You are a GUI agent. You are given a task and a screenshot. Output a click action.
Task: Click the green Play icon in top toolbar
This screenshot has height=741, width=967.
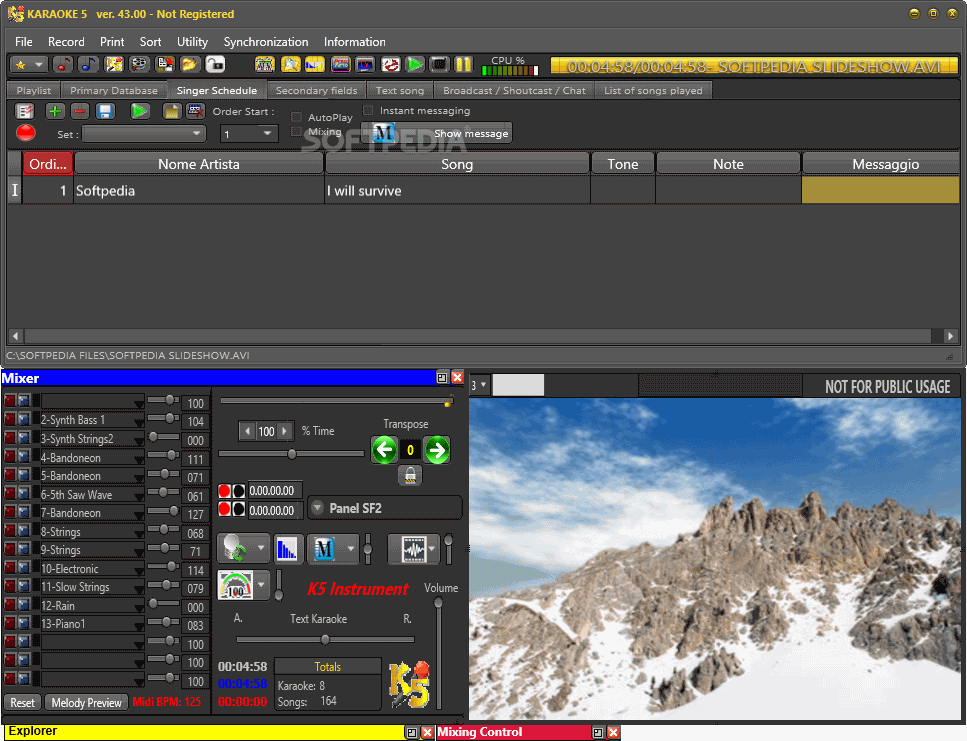[x=415, y=64]
